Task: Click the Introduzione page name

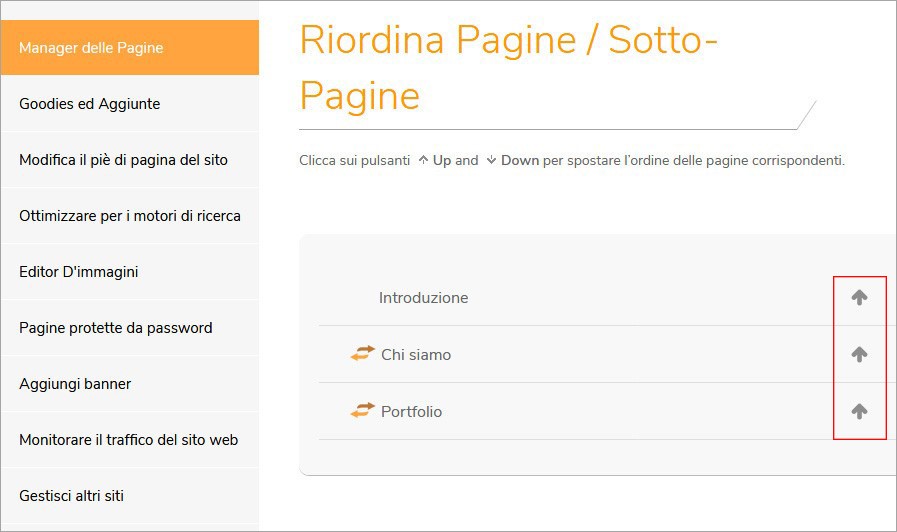Action: pos(423,297)
